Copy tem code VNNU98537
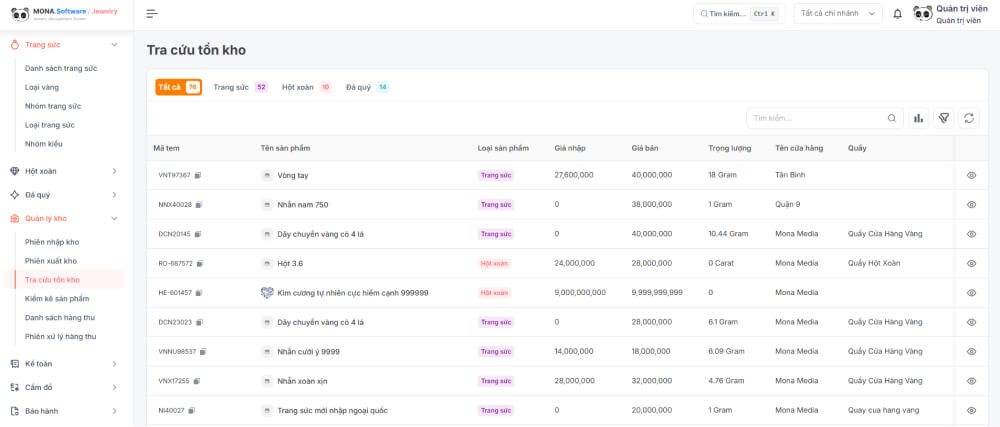Viewport: 1000px width, 427px height. (203, 351)
